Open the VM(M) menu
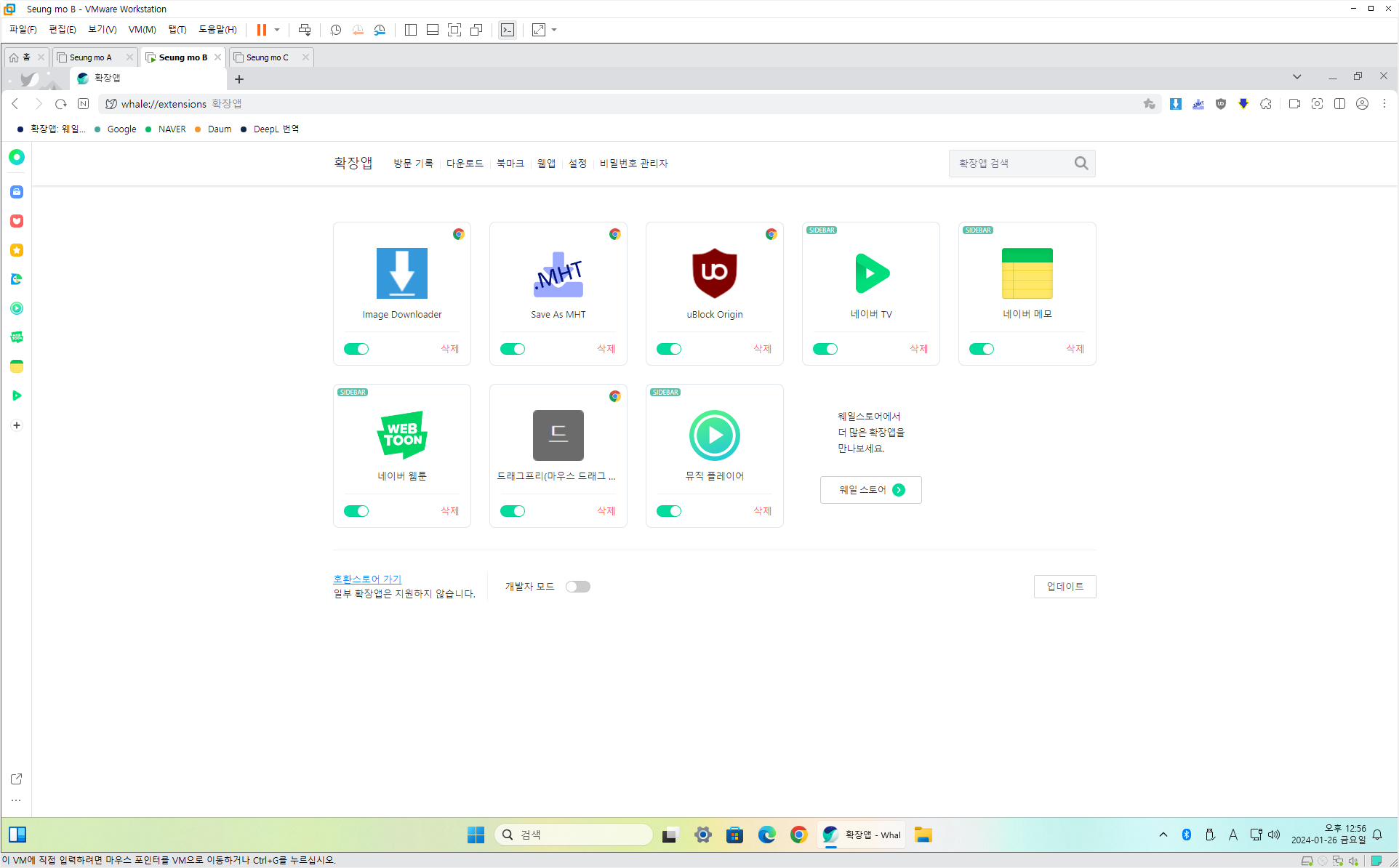 click(x=142, y=30)
